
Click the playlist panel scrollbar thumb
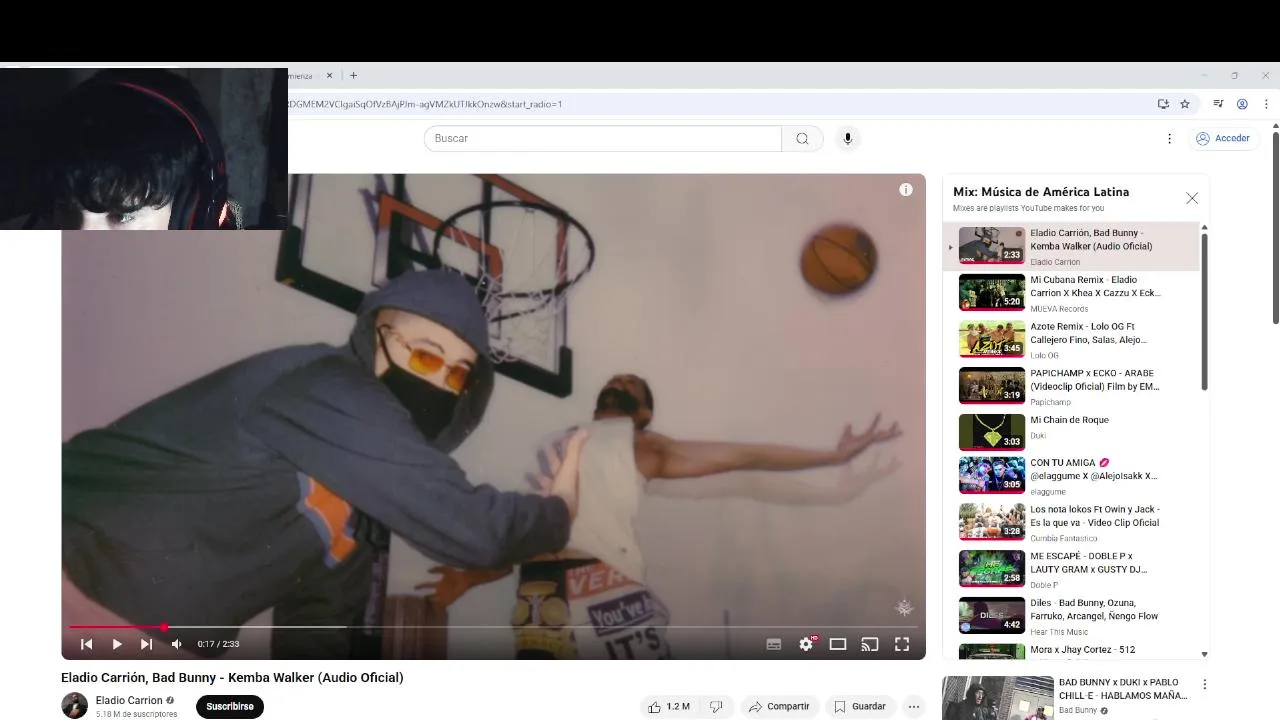tap(1204, 310)
